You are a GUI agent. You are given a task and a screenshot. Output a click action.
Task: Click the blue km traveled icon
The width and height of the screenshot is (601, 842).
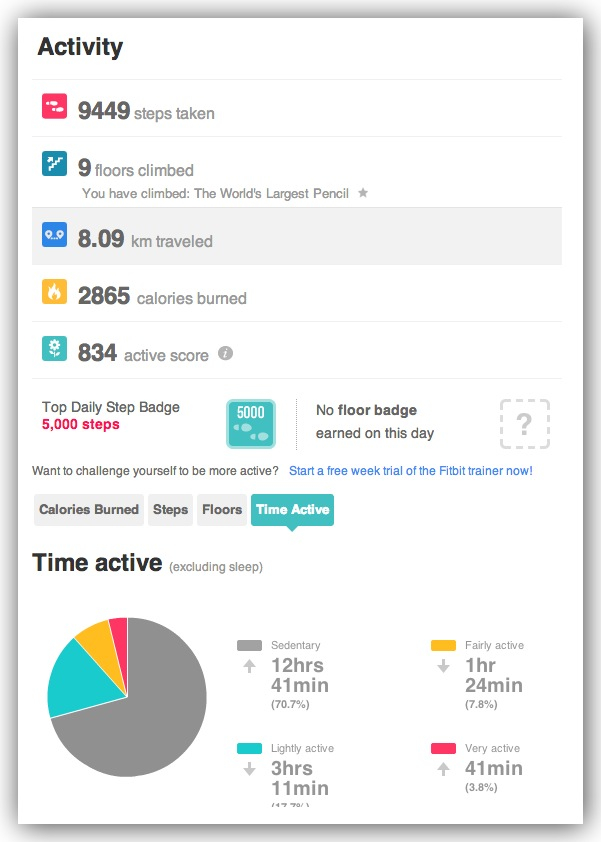pyautogui.click(x=54, y=235)
